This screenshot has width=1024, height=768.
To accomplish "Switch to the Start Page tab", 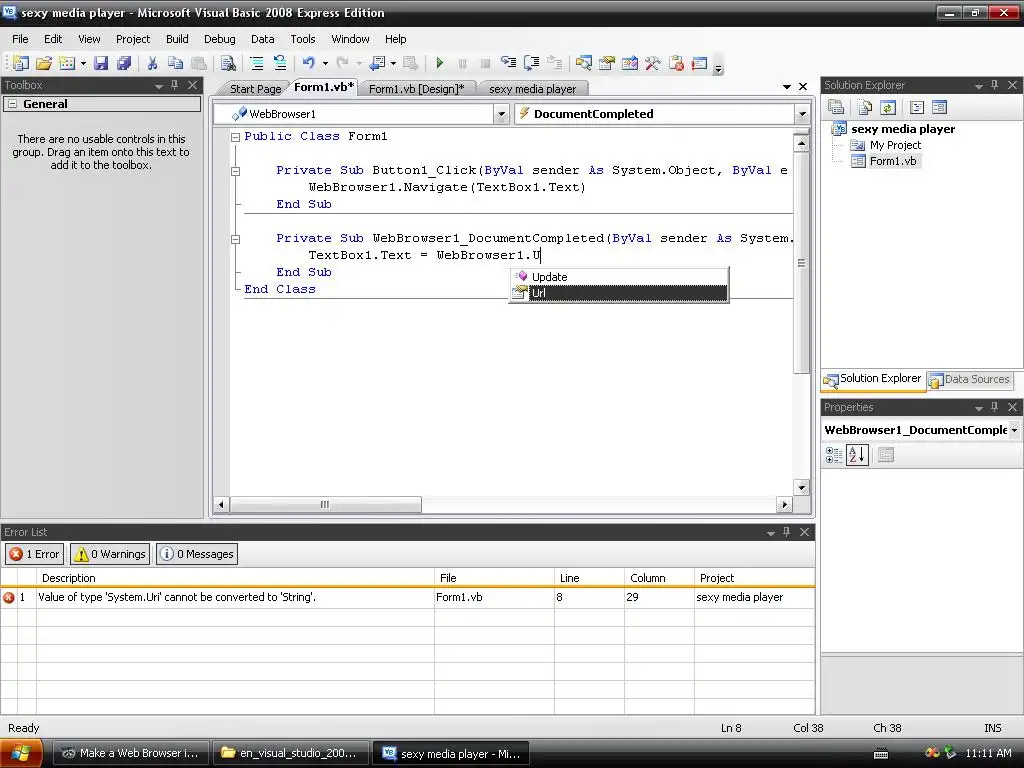I will point(255,89).
